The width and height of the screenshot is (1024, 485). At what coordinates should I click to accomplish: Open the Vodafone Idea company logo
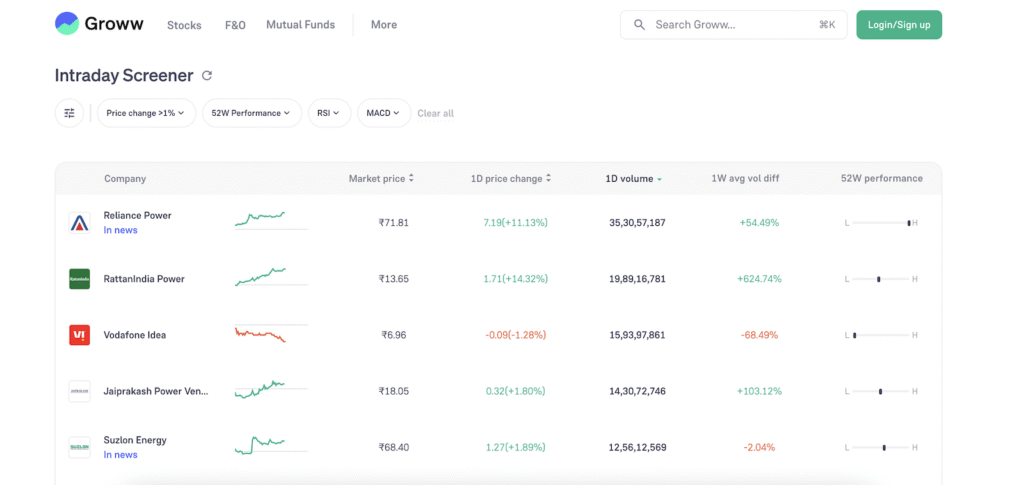tap(80, 335)
